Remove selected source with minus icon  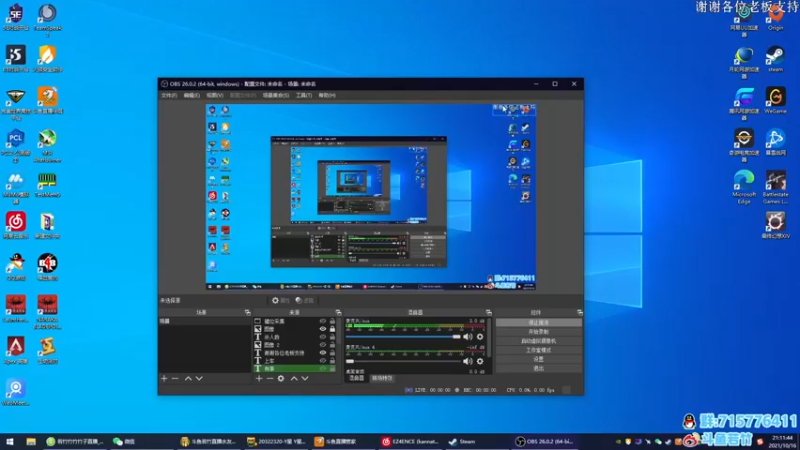(270, 379)
